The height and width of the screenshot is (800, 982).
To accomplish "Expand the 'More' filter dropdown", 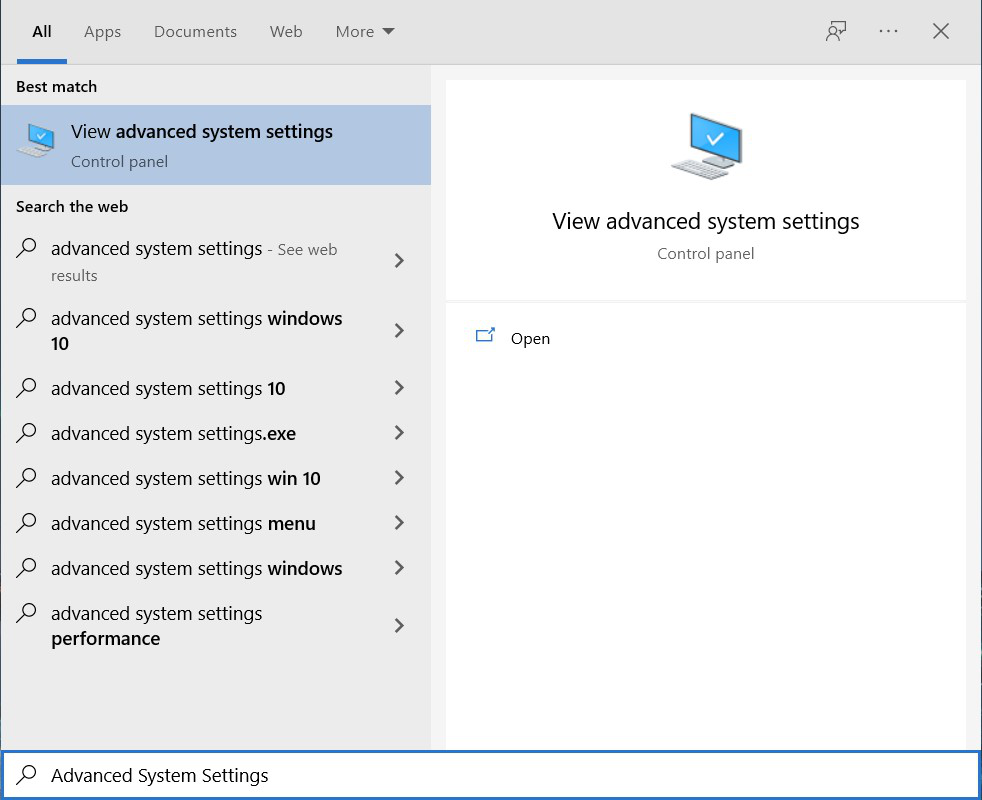I will click(365, 32).
